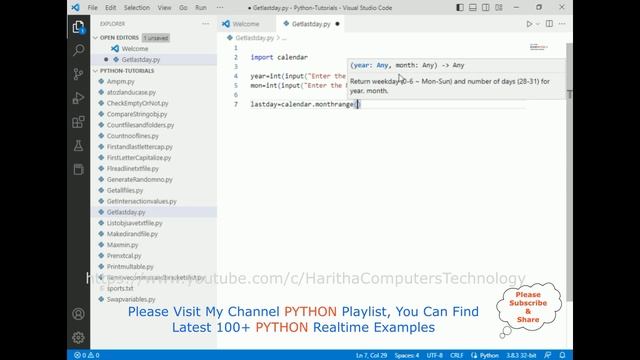The height and width of the screenshot is (360, 640).
Task: Toggle the primary side bar layout icon
Action: tap(460, 7)
